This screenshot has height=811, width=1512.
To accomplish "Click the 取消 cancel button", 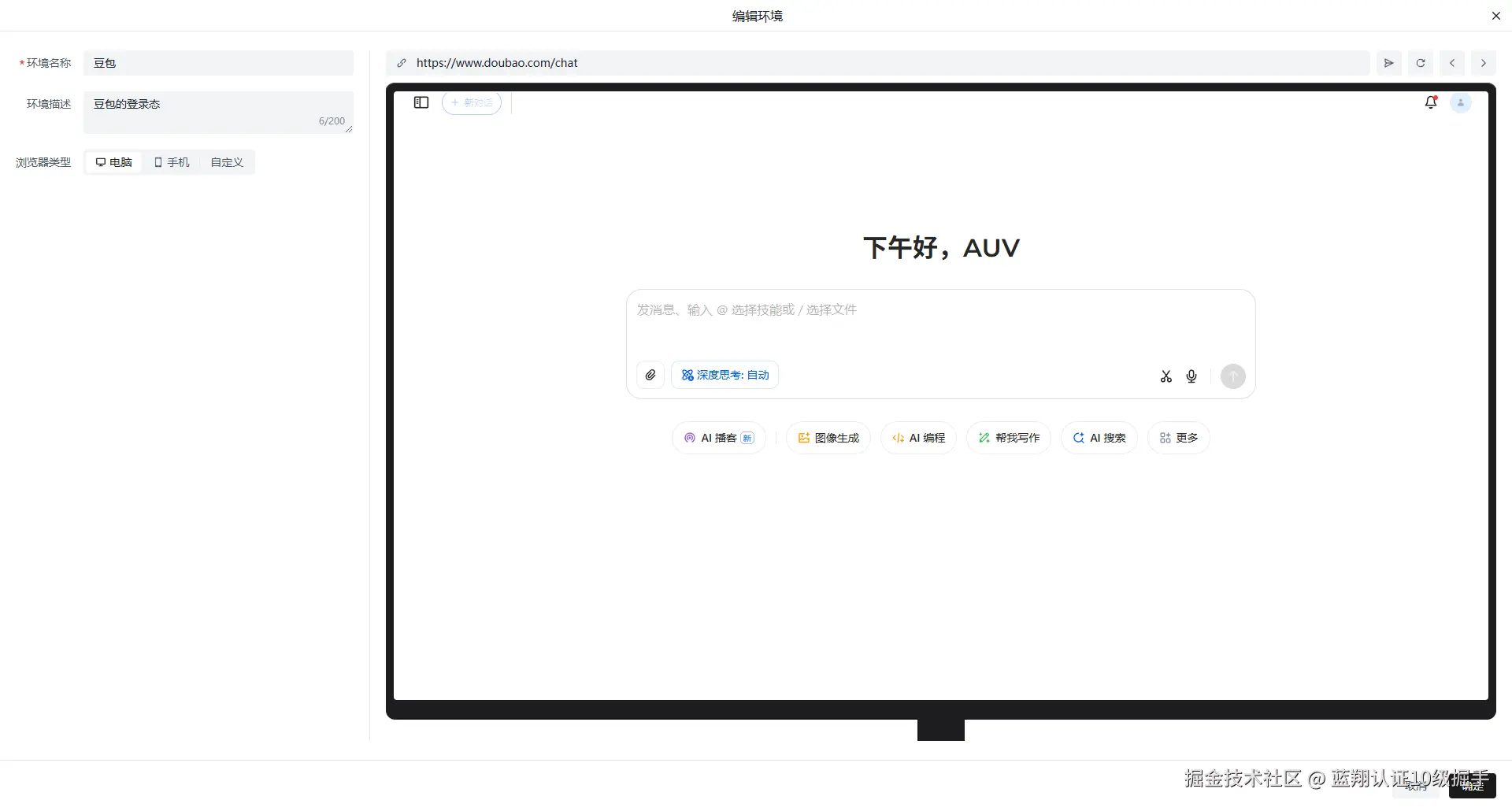I will tap(1416, 786).
